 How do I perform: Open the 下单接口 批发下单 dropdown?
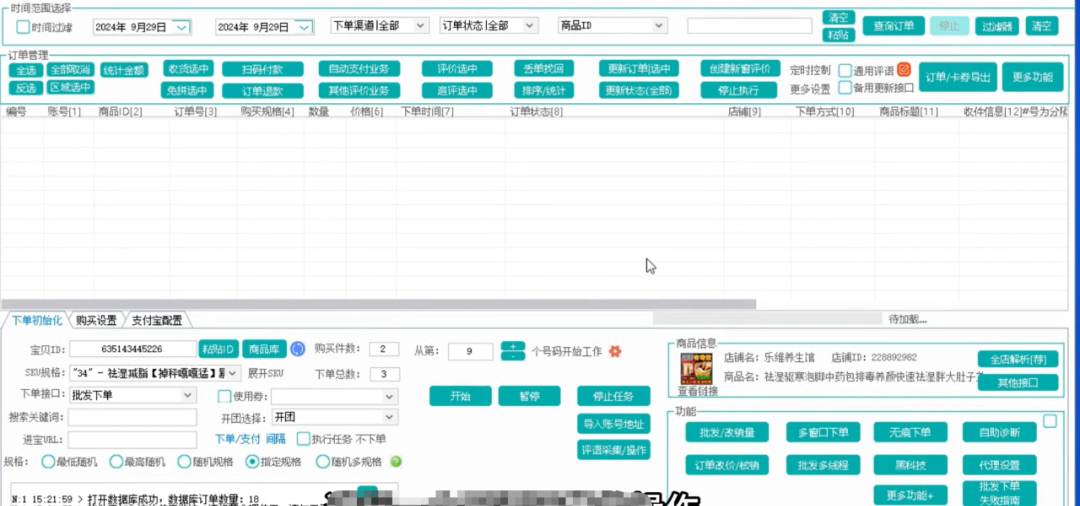click(x=188, y=395)
